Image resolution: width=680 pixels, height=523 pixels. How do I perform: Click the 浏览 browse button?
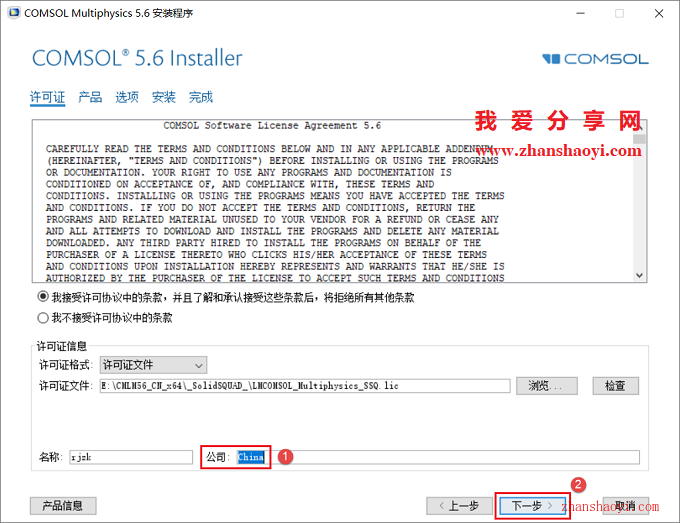tap(546, 386)
